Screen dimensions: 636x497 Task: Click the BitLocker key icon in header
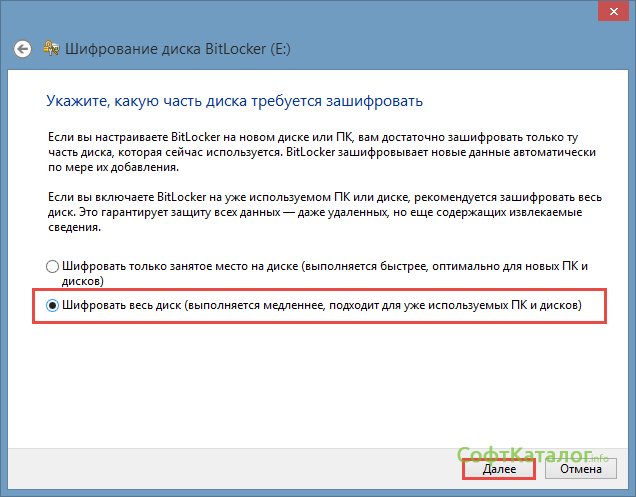pyautogui.click(x=49, y=47)
